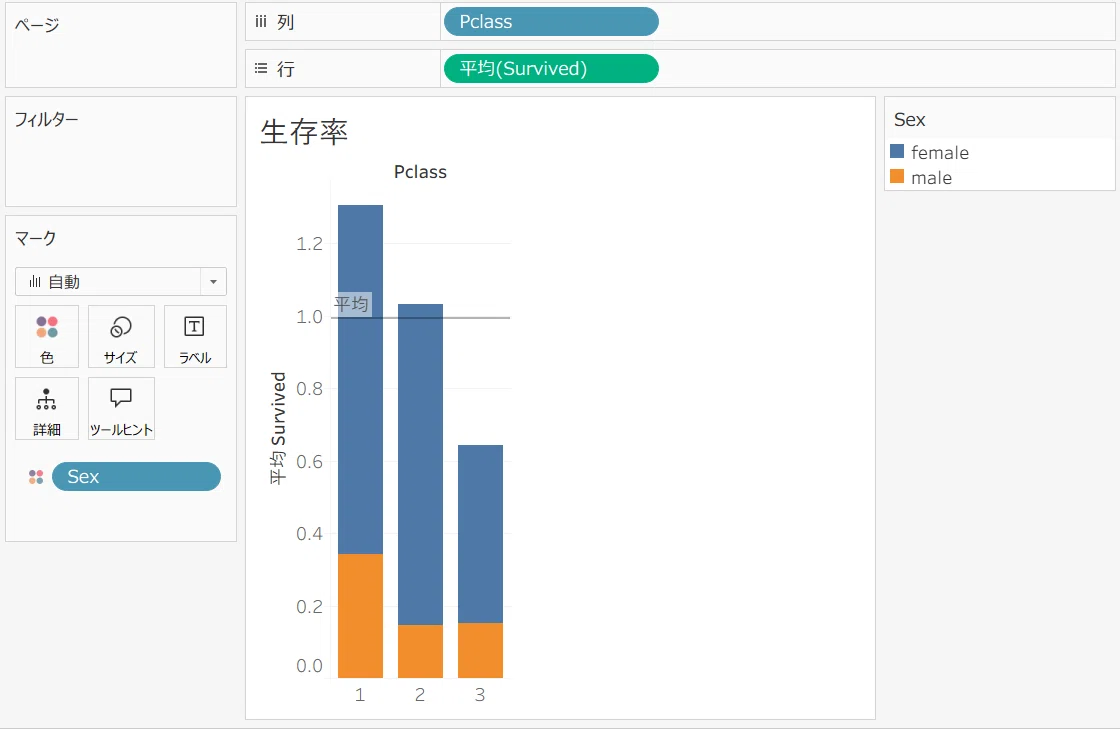Image resolution: width=1120 pixels, height=729 pixels.
Task: Click the y-axis tick 1.0
Action: (x=309, y=317)
